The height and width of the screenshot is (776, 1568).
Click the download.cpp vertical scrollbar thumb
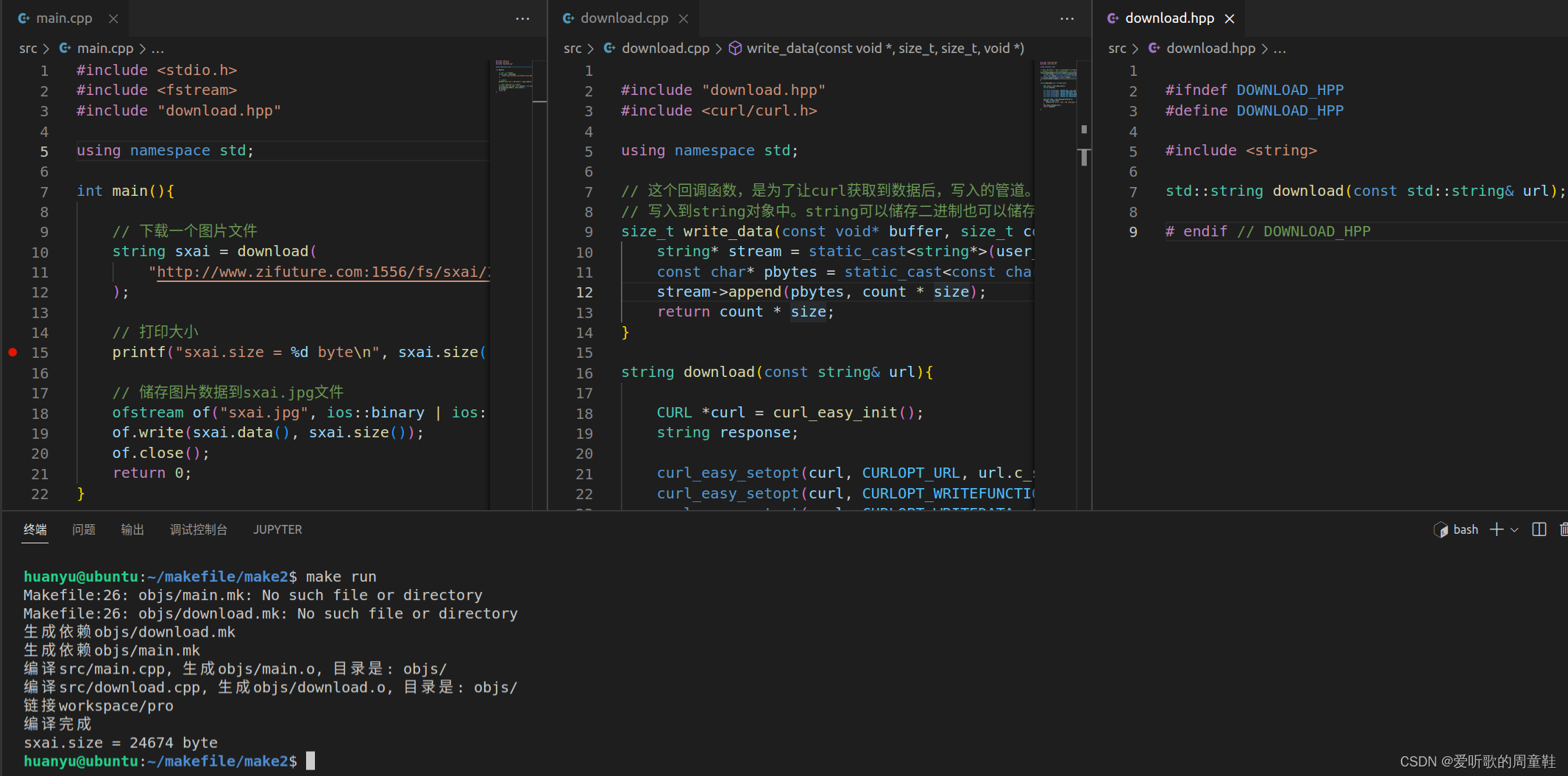tap(1085, 158)
